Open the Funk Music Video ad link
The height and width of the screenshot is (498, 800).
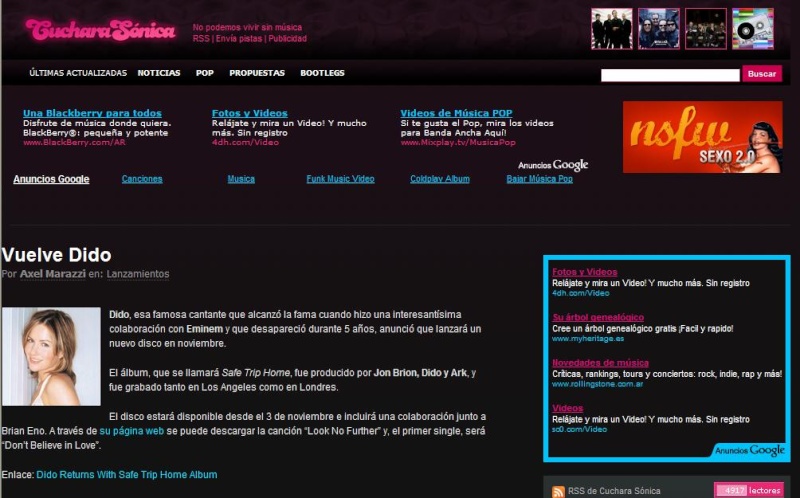click(x=340, y=179)
